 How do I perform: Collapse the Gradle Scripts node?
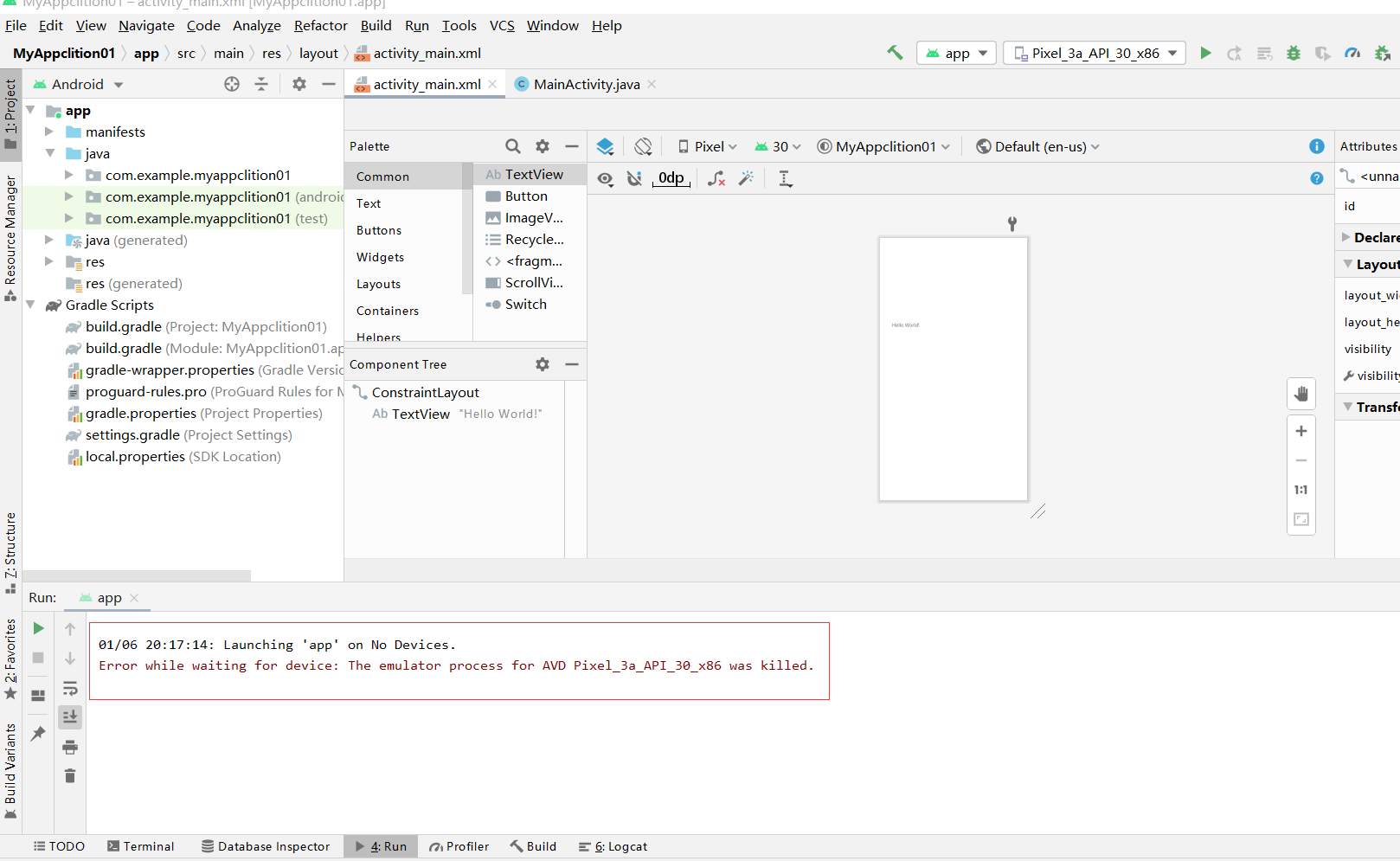pos(30,305)
